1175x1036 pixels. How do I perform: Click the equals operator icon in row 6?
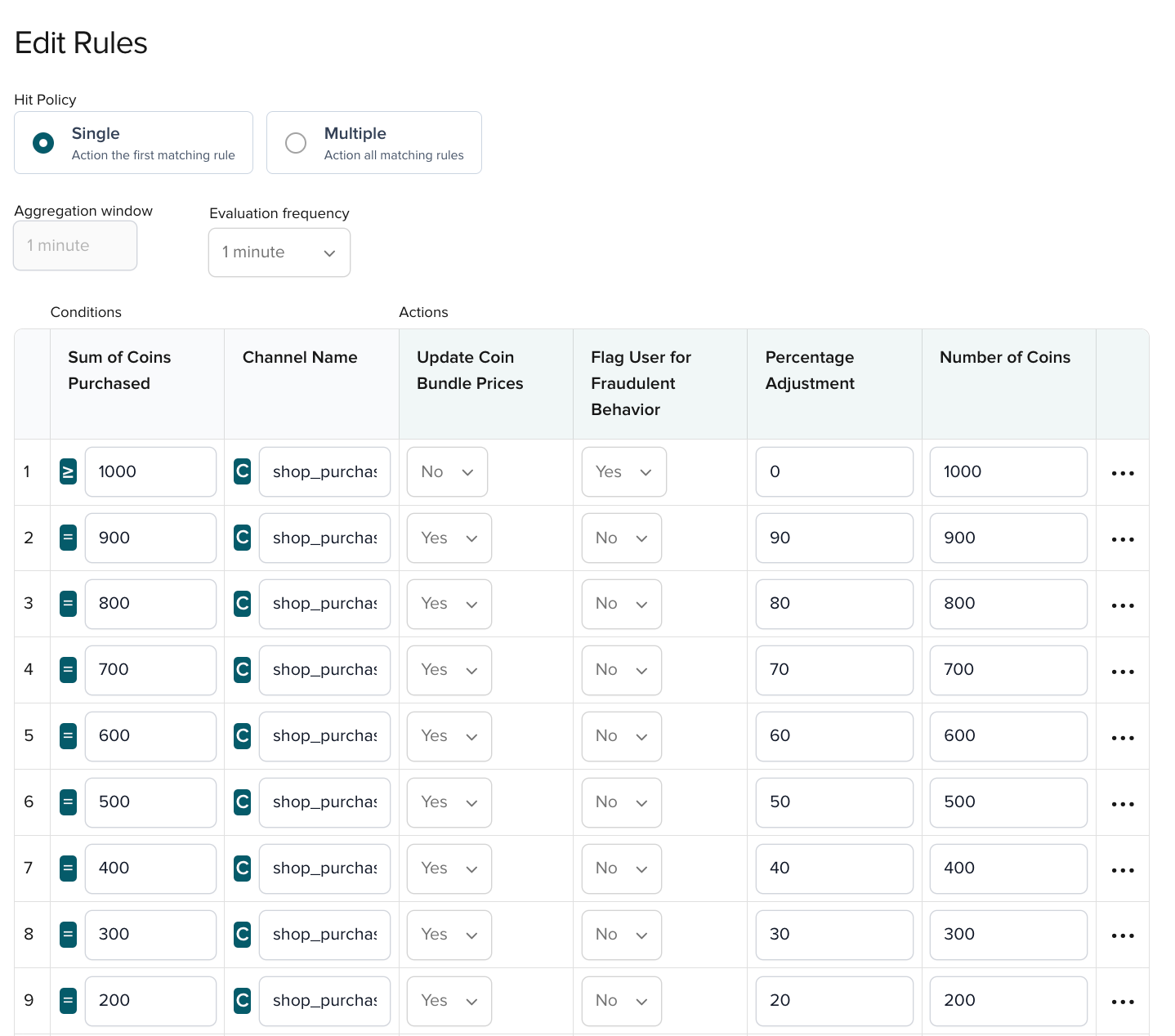tap(69, 802)
